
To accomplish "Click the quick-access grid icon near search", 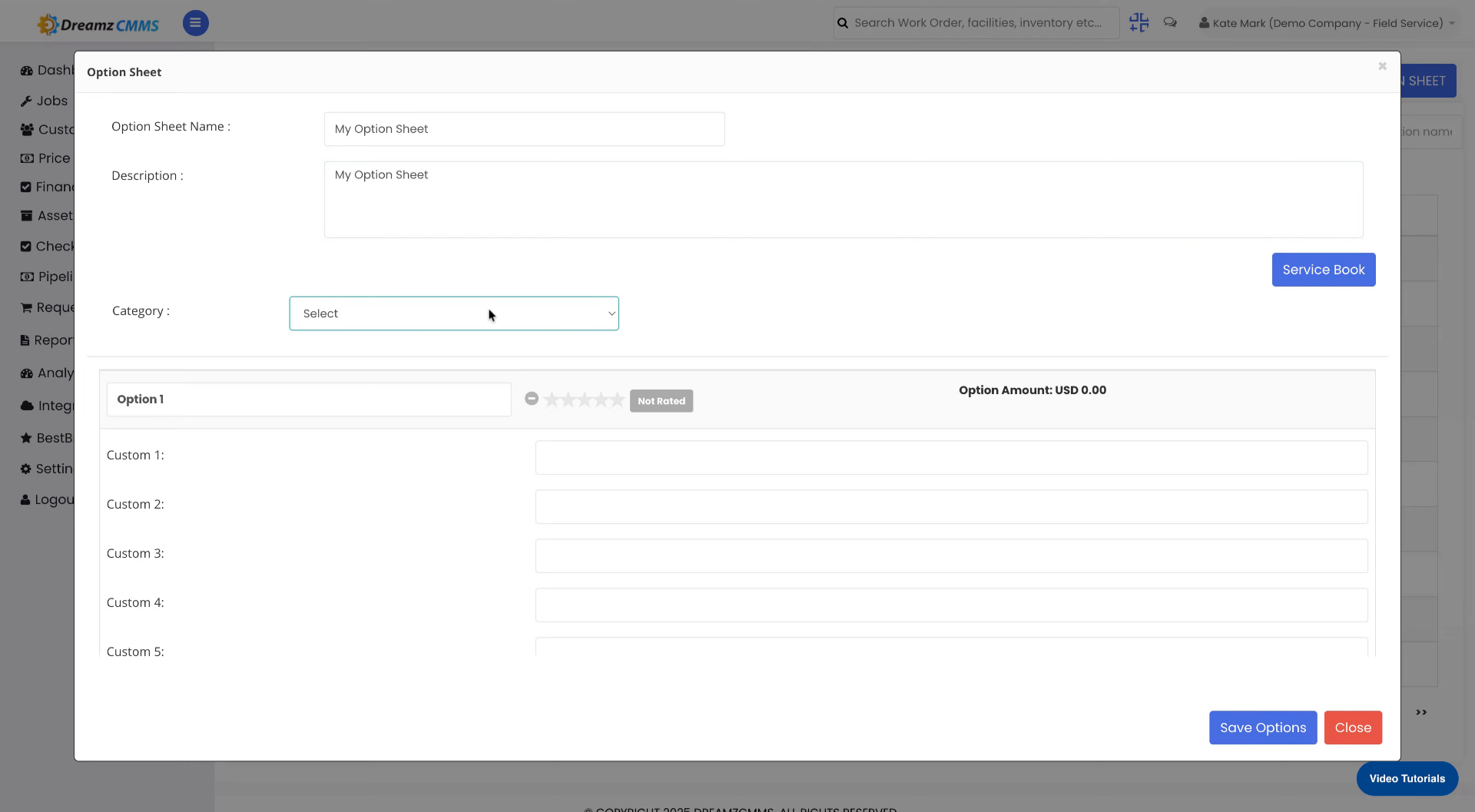I will [x=1139, y=22].
